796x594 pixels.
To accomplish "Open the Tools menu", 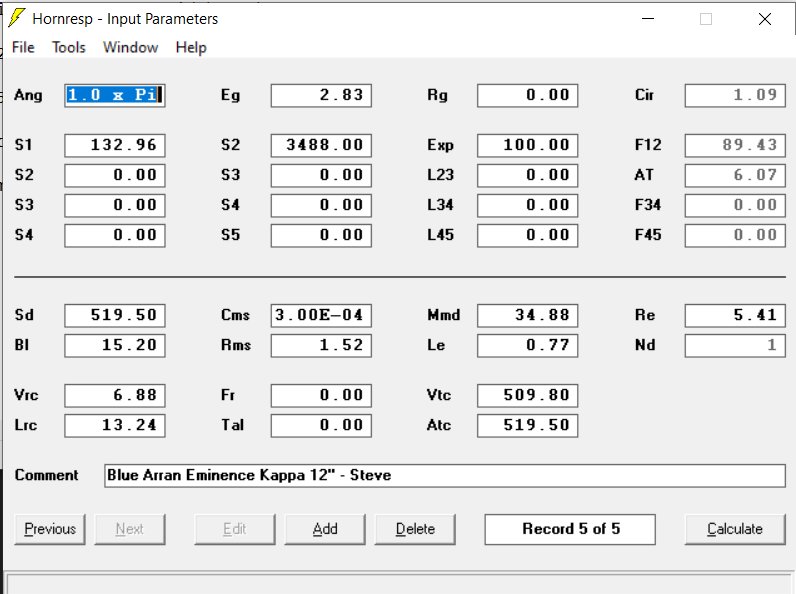I will (x=69, y=47).
